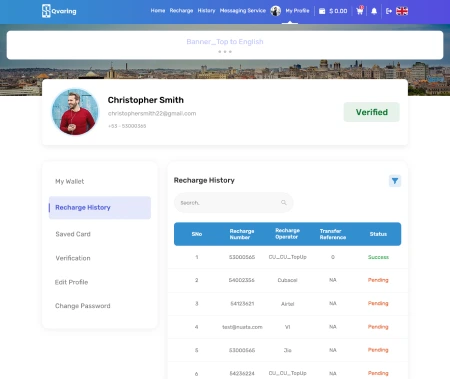
Task: Click the Verified status badge
Action: pyautogui.click(x=372, y=112)
